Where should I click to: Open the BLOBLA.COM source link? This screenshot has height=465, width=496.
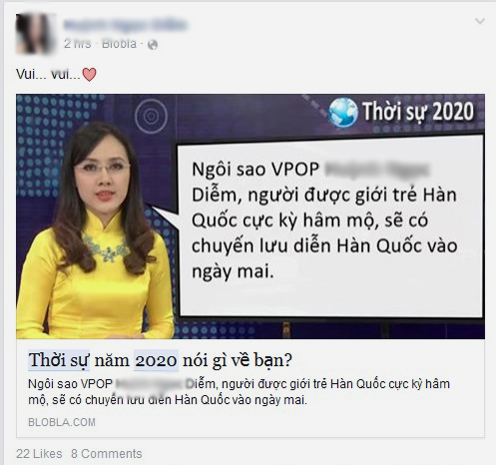(62, 422)
